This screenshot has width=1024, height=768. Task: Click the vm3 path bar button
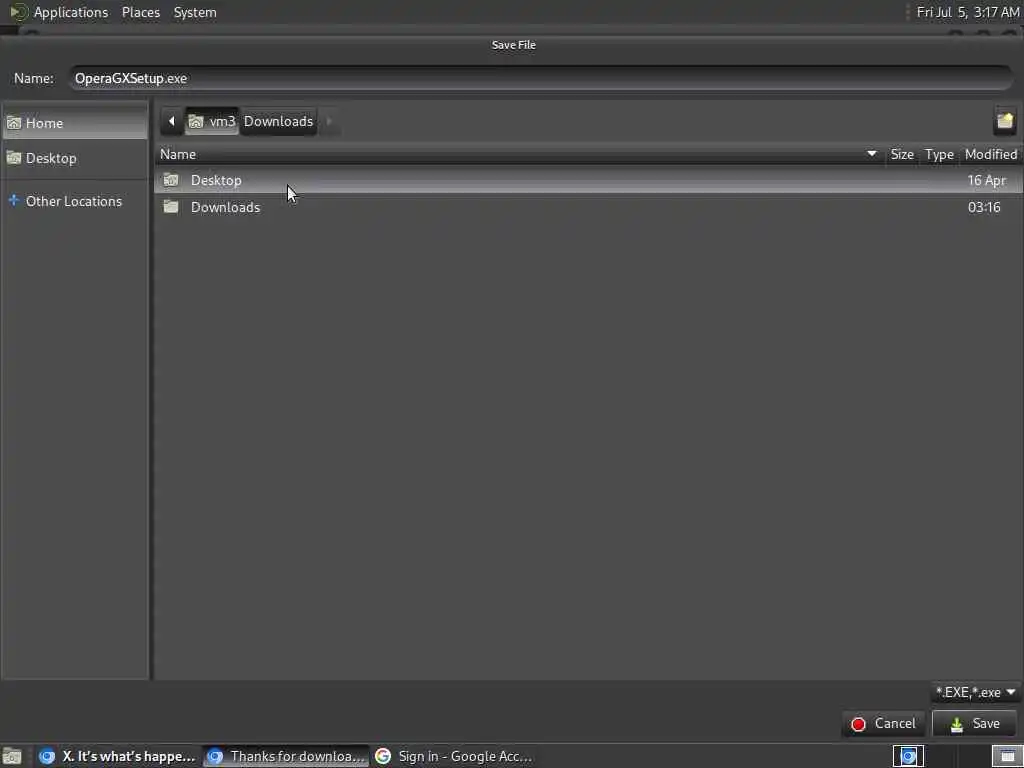[212, 121]
